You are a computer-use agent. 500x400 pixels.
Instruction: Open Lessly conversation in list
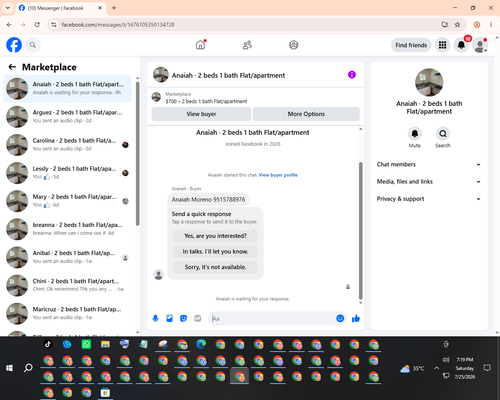pyautogui.click(x=68, y=173)
